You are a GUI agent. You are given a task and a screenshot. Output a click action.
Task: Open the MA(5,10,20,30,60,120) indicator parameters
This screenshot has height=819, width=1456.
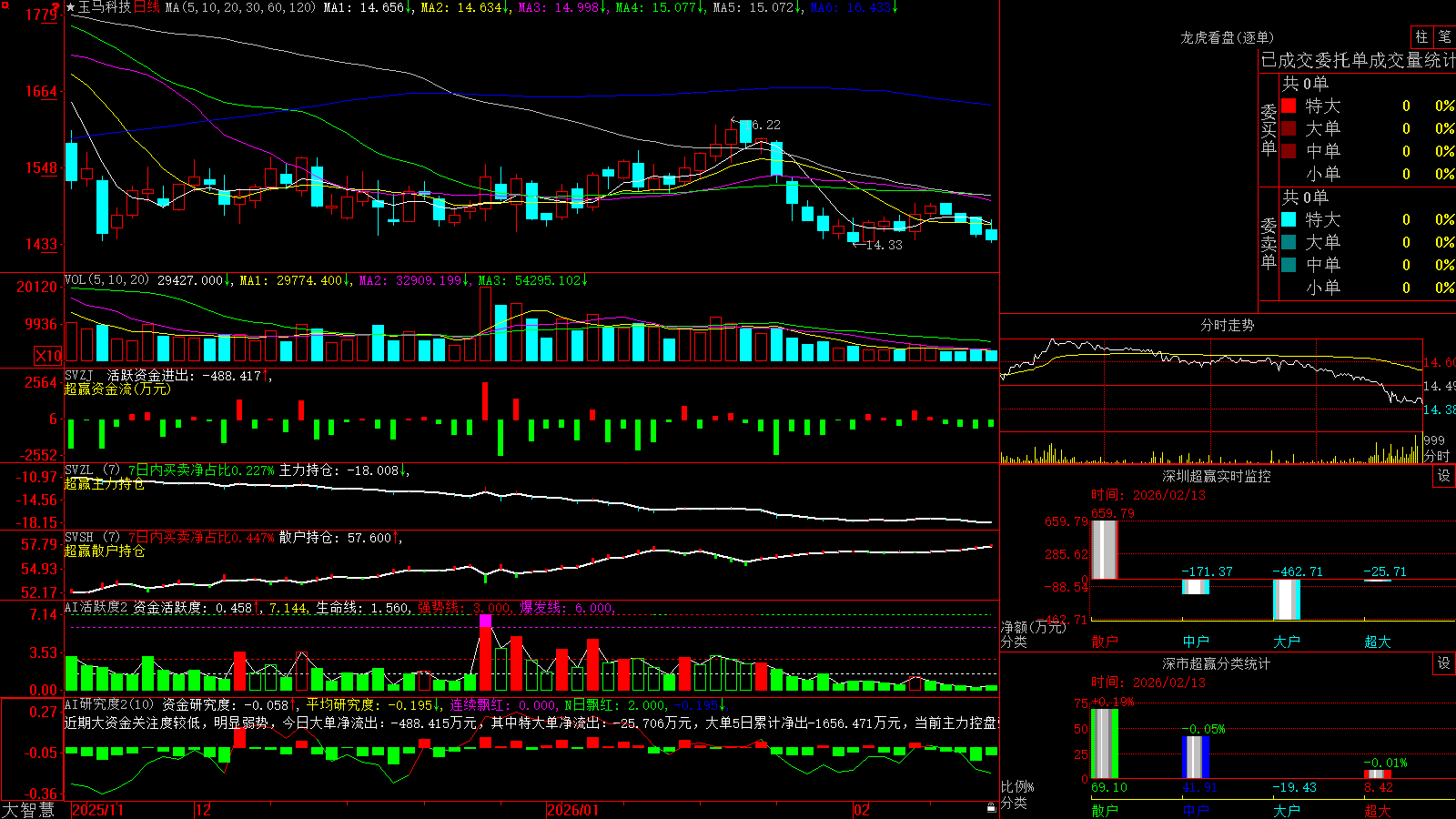[240, 7]
